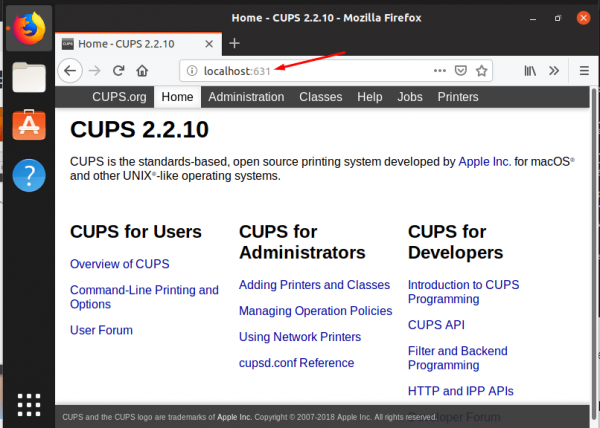Open Managing Operation Policies link
600x428 pixels.
(315, 311)
